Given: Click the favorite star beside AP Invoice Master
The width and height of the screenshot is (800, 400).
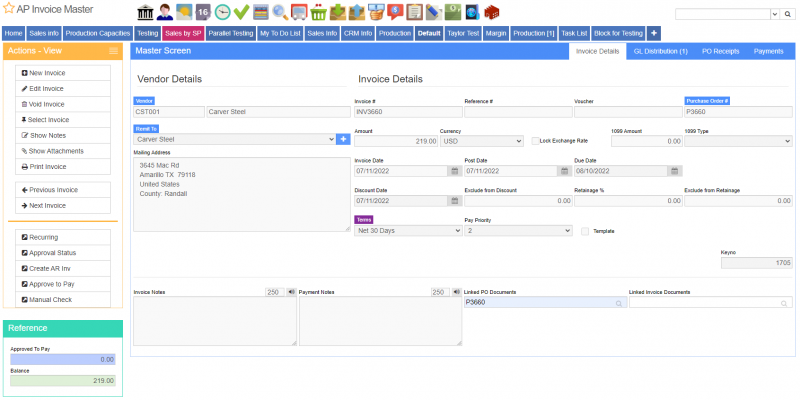Looking at the screenshot, I should pyautogui.click(x=8, y=9).
